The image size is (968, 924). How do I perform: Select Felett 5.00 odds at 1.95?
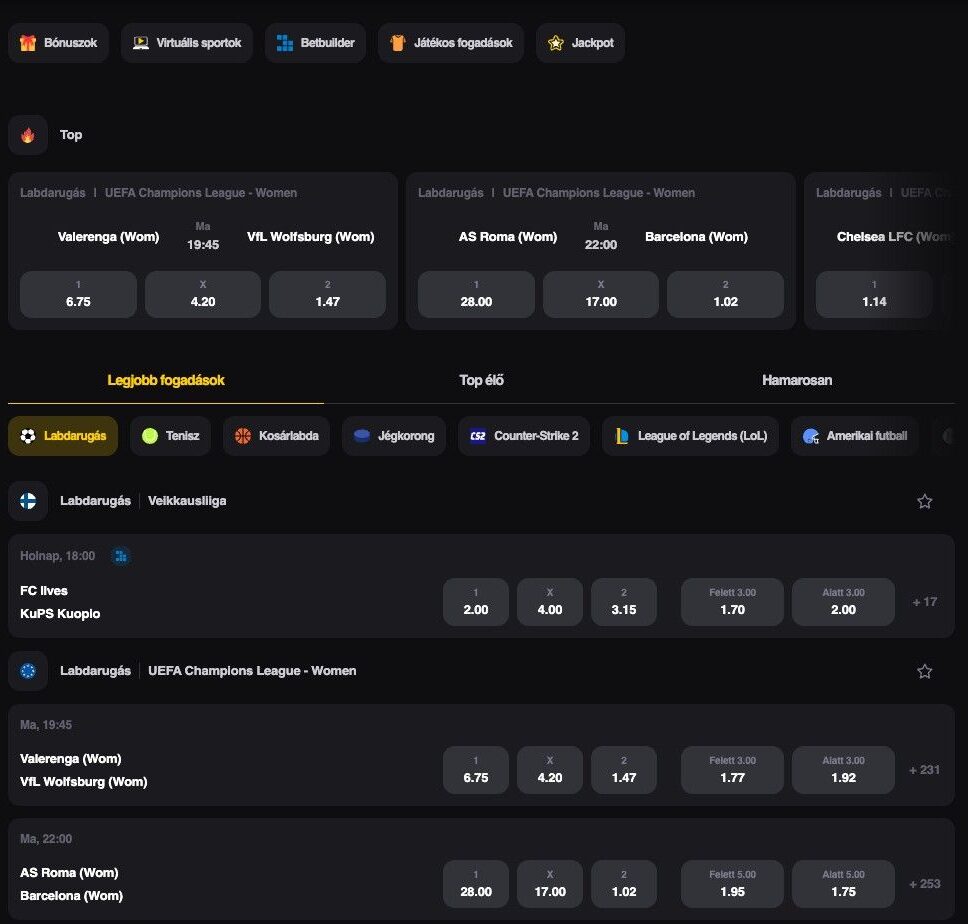[x=732, y=884]
